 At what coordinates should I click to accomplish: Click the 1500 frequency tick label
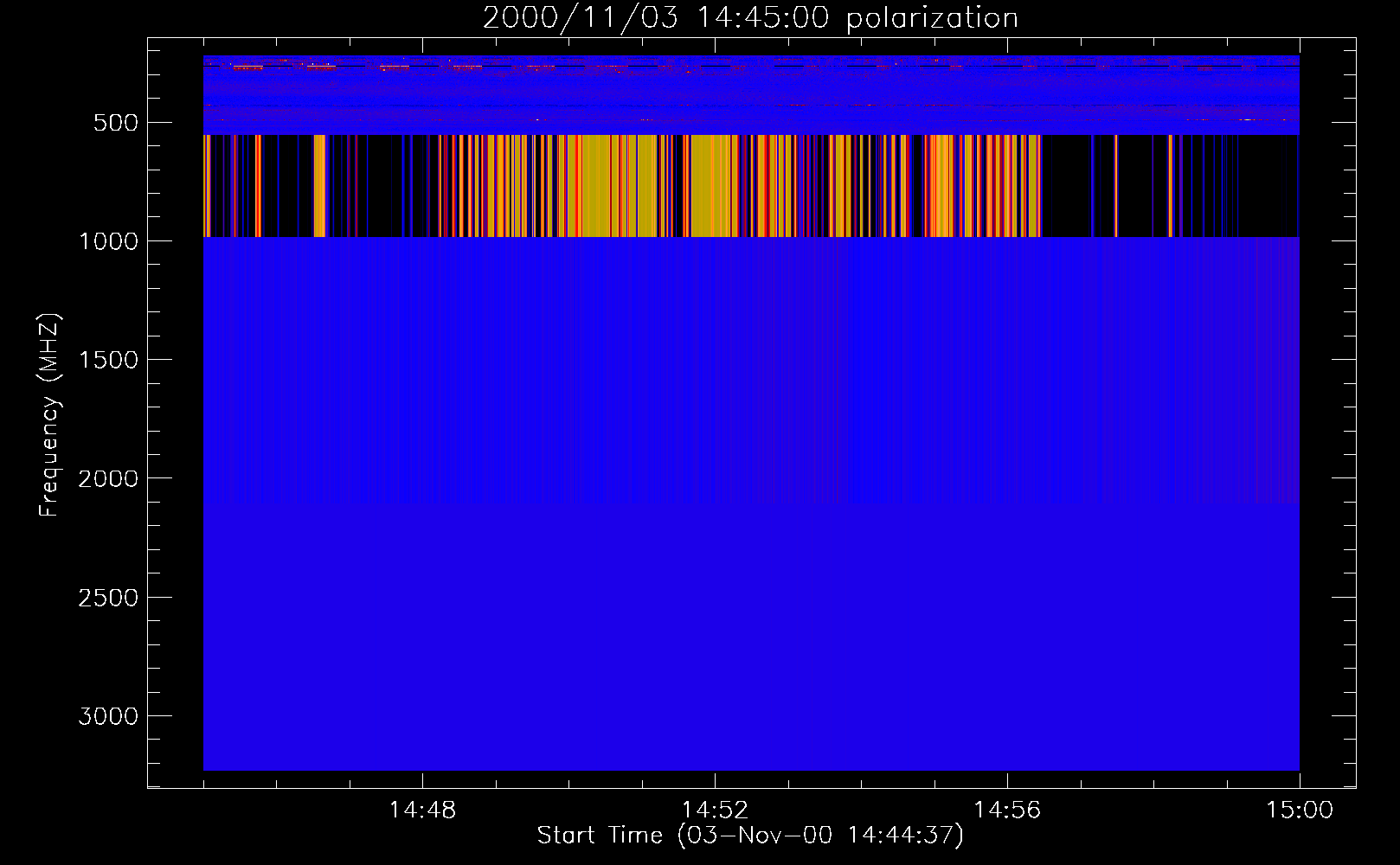pyautogui.click(x=108, y=360)
